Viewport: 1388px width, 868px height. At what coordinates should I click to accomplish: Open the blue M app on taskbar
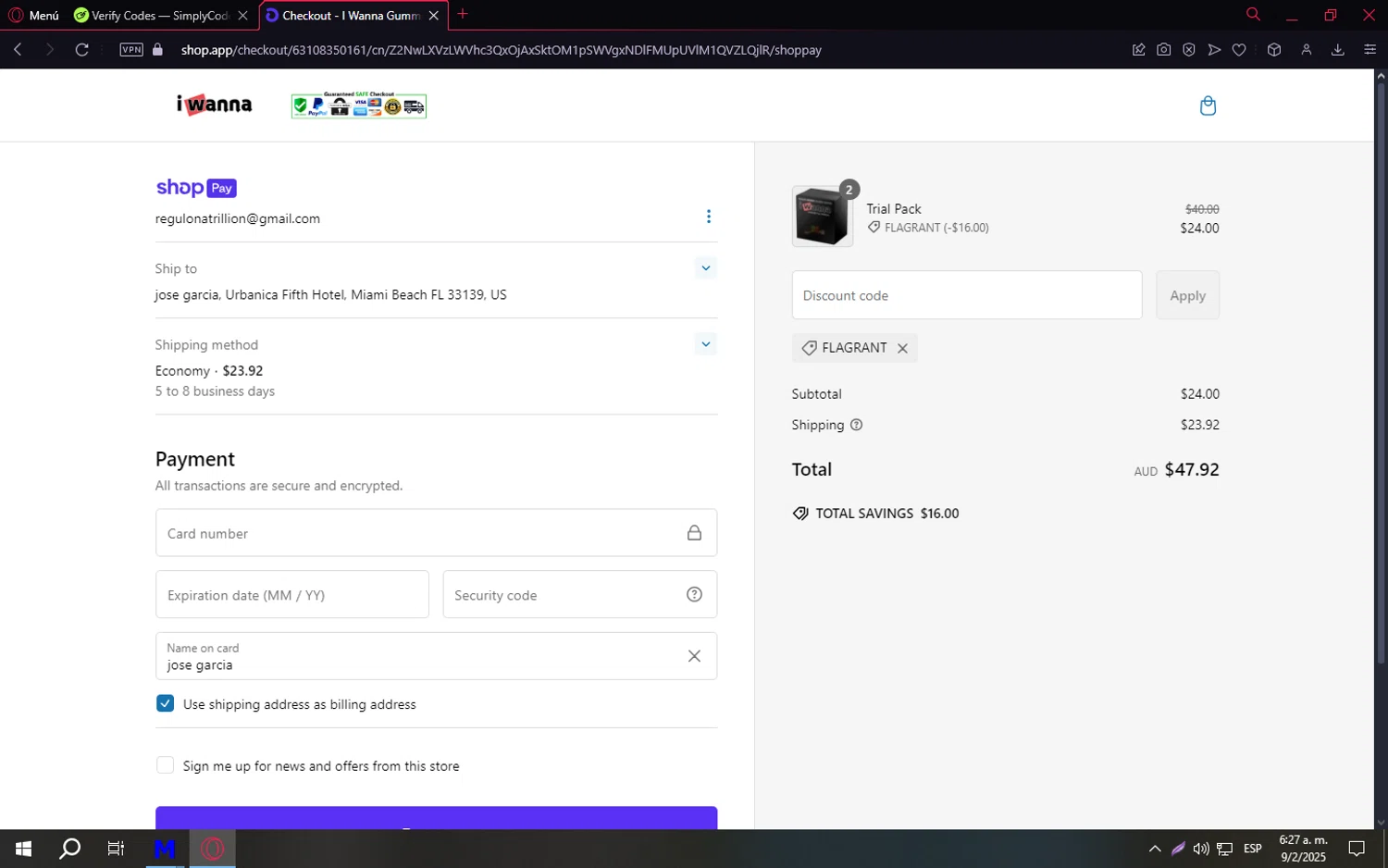click(165, 849)
